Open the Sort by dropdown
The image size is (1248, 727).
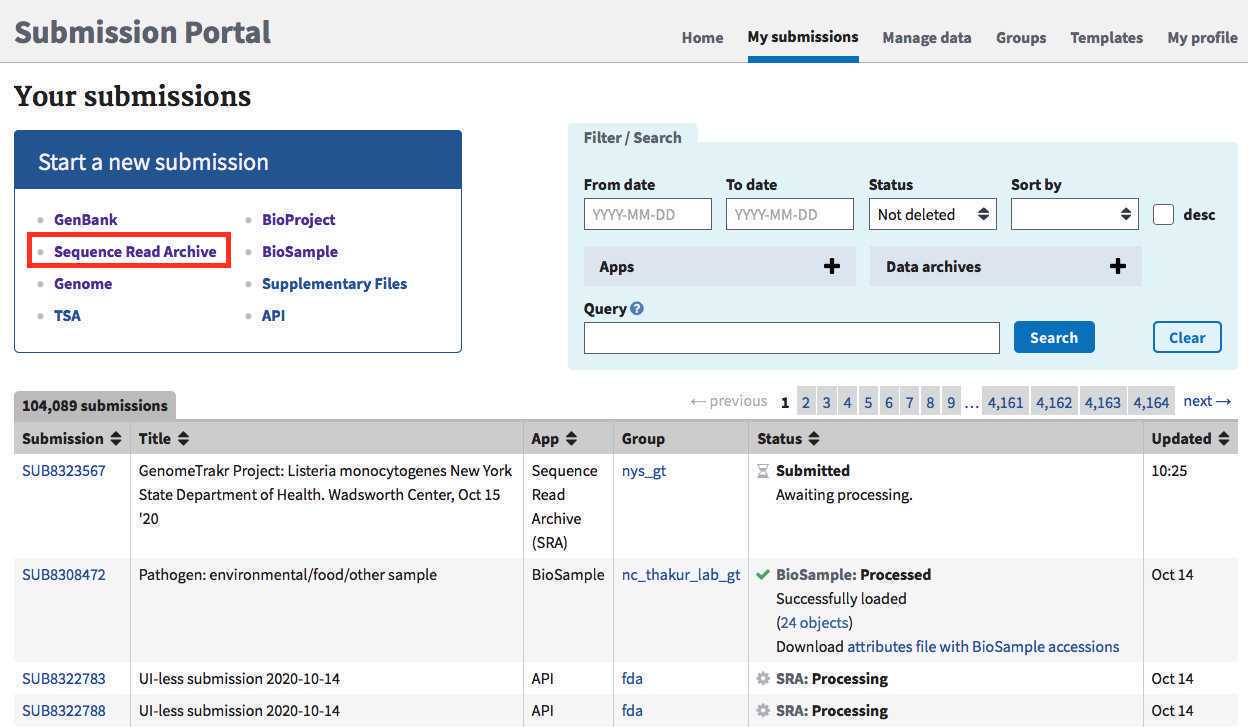[1075, 214]
